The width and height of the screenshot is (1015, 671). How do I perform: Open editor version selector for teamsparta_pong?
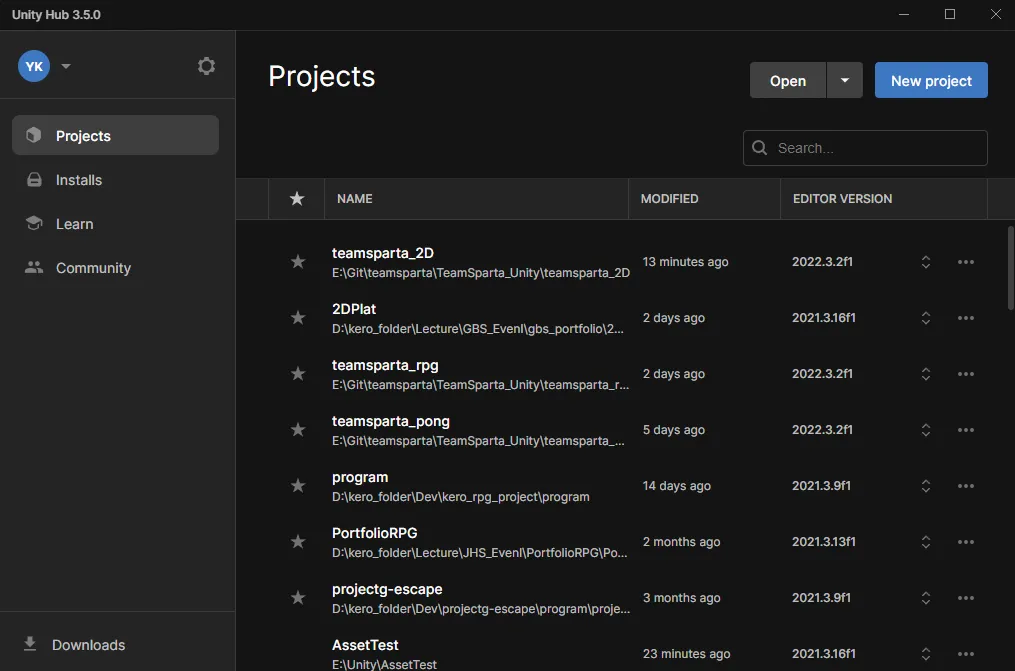click(x=926, y=430)
